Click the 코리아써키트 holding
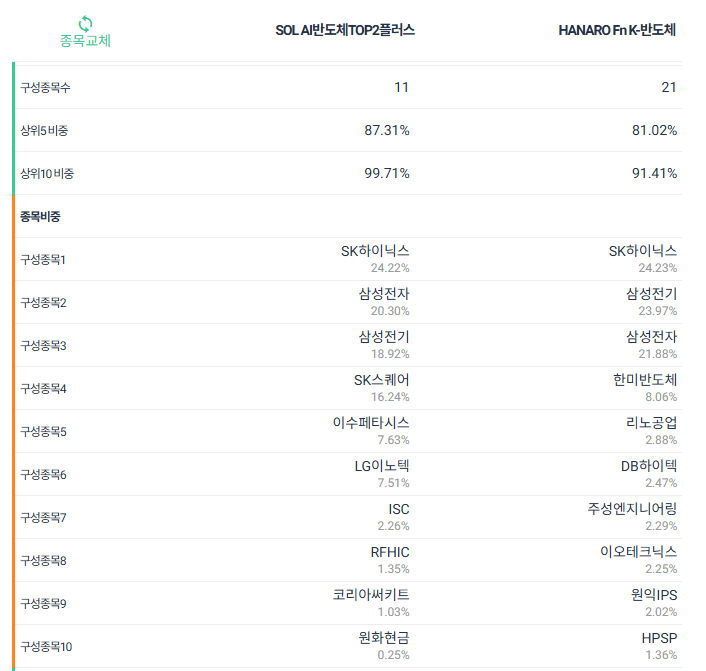This screenshot has height=671, width=706. tap(371, 595)
